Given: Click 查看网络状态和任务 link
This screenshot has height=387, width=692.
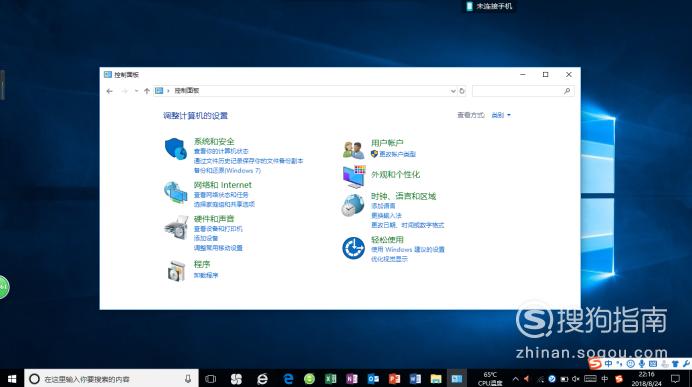Looking at the screenshot, I should pos(221,195).
